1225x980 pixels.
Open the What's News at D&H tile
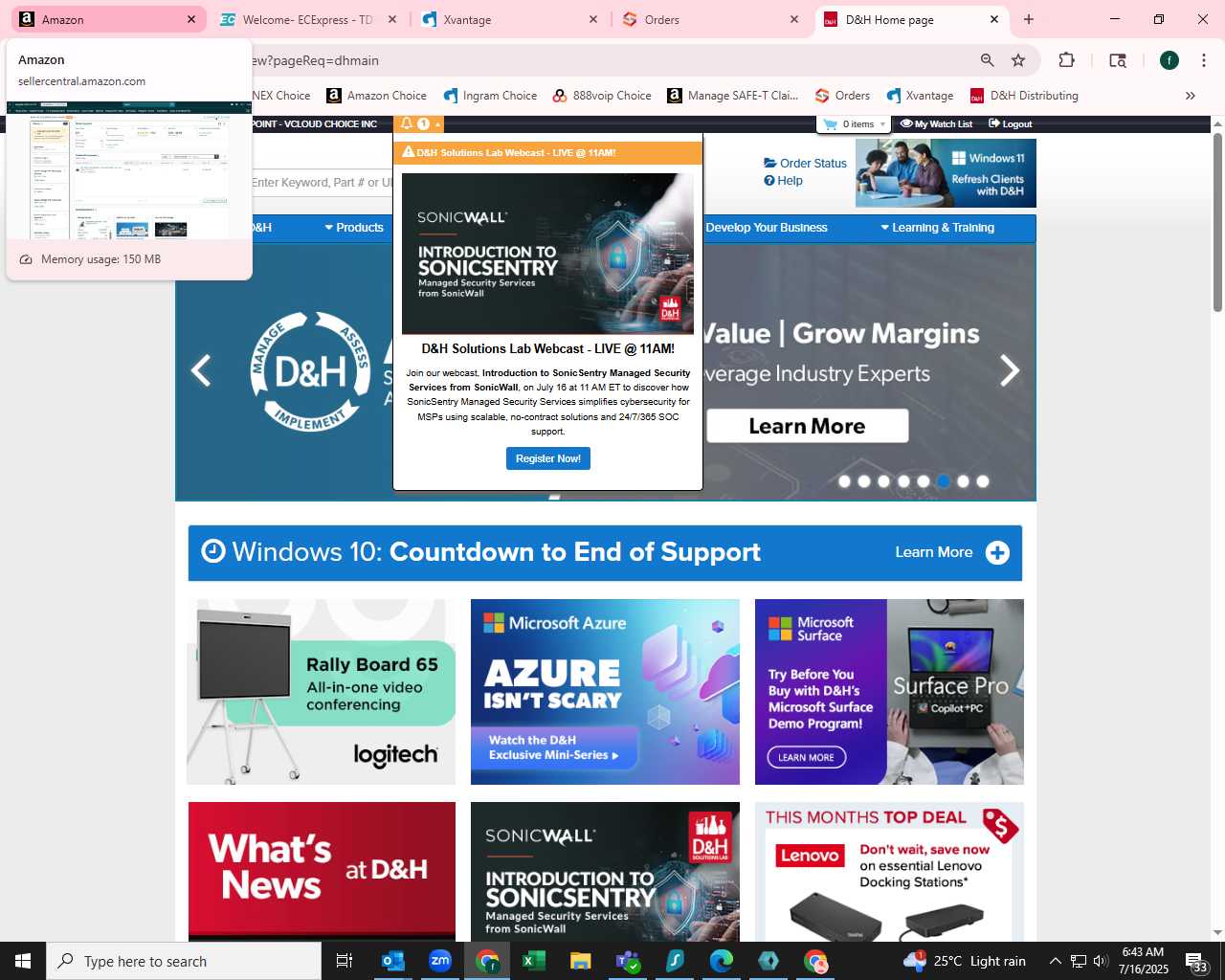(x=322, y=872)
